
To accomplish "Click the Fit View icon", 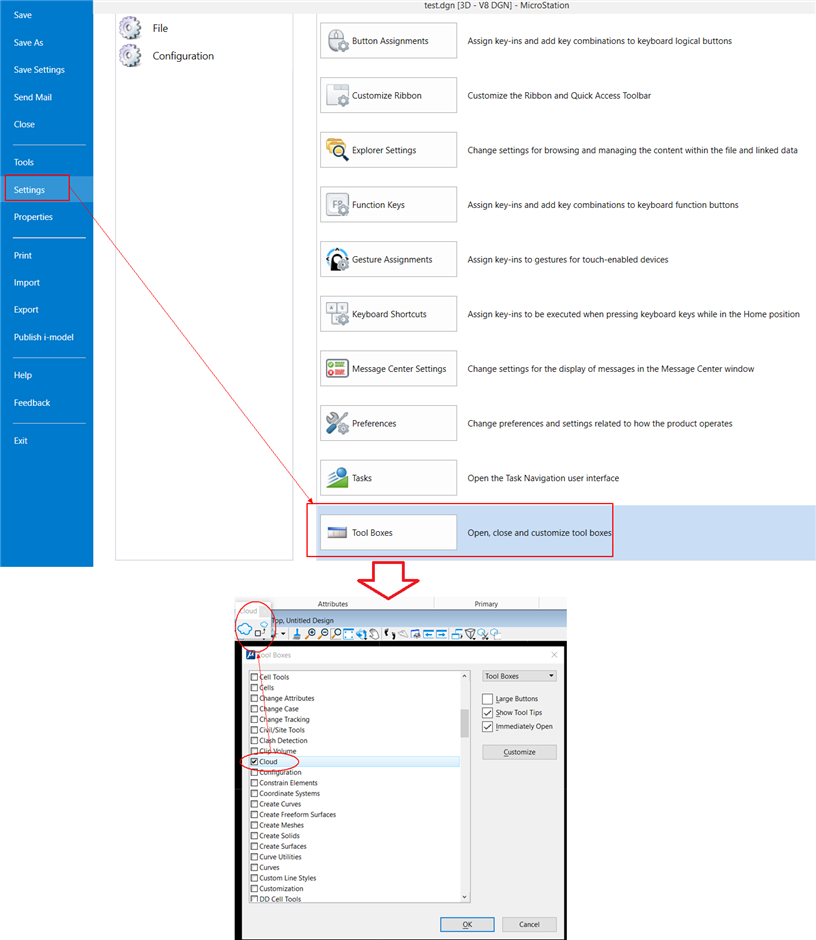I will [x=348, y=634].
